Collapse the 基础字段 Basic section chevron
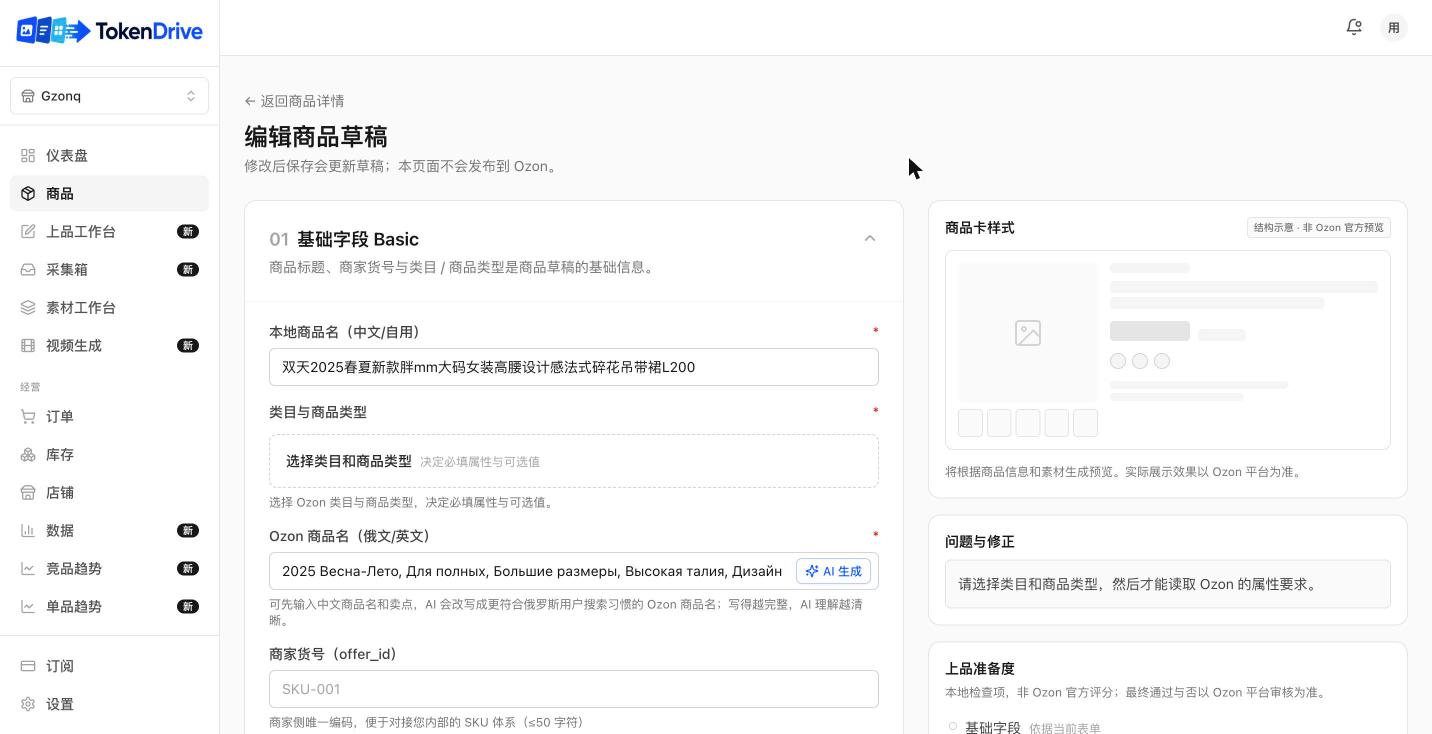 (870, 238)
